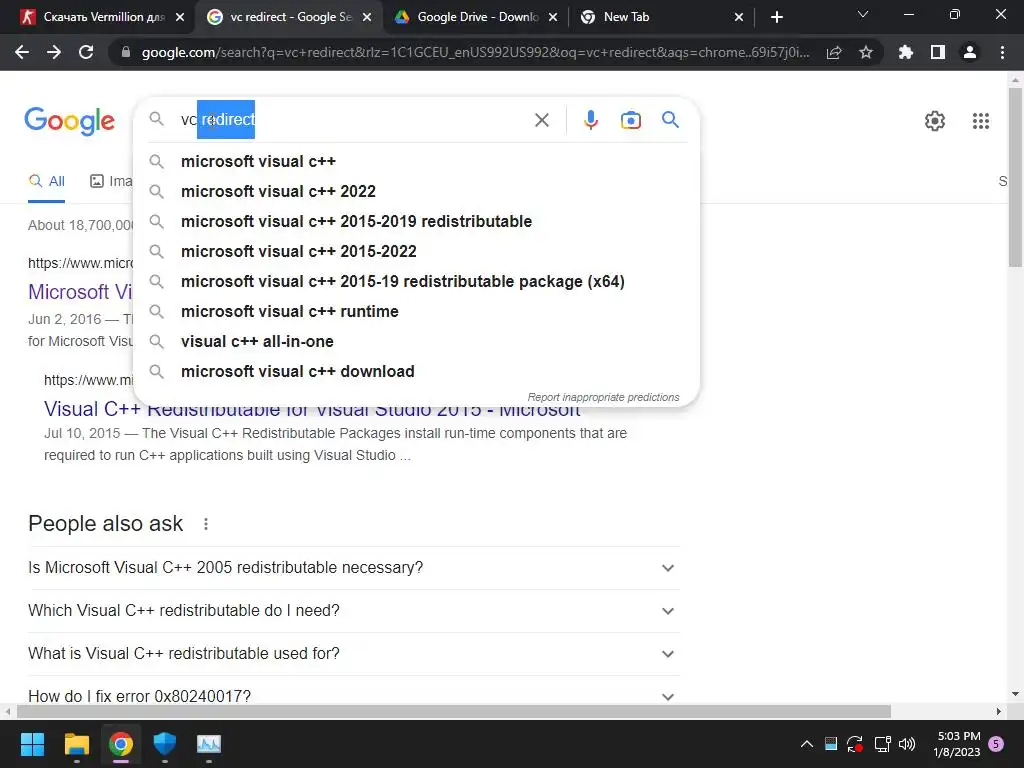Viewport: 1024px width, 768px height.
Task: Reload the current page
Action: pos(86,52)
